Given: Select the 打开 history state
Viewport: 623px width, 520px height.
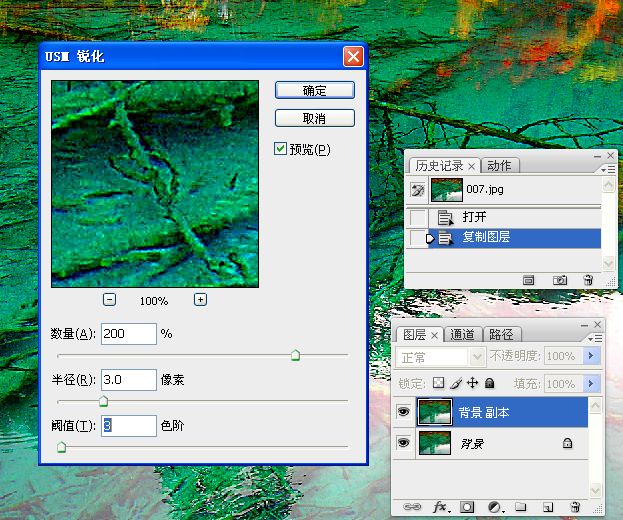Looking at the screenshot, I should 515,217.
